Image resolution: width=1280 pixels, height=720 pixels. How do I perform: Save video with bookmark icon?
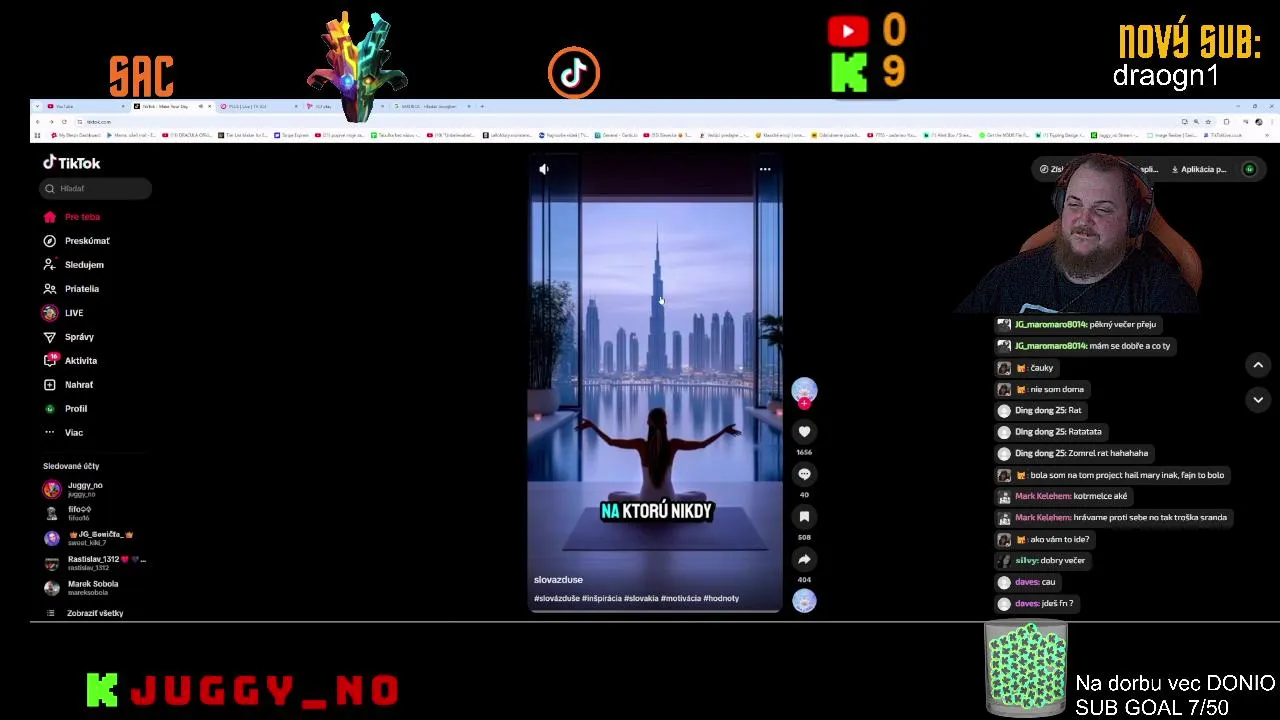pyautogui.click(x=804, y=516)
